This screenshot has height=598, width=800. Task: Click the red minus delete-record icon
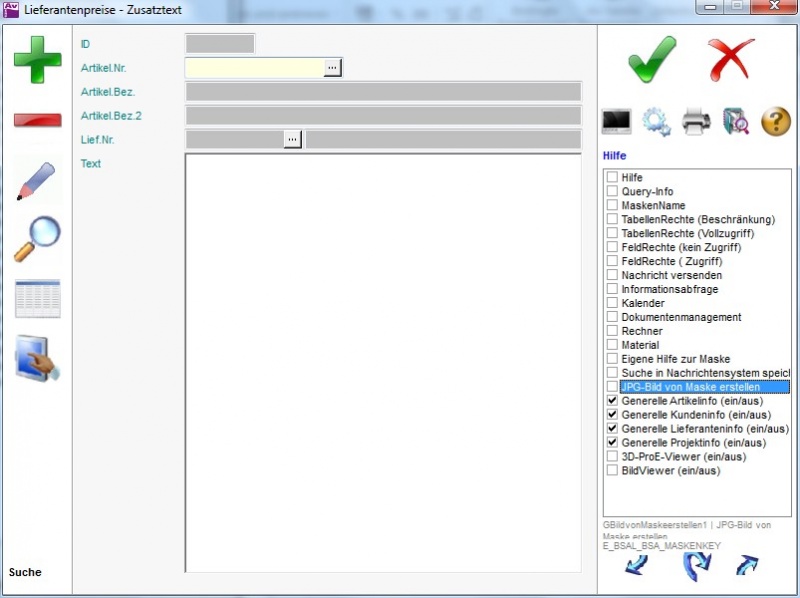pyautogui.click(x=37, y=120)
